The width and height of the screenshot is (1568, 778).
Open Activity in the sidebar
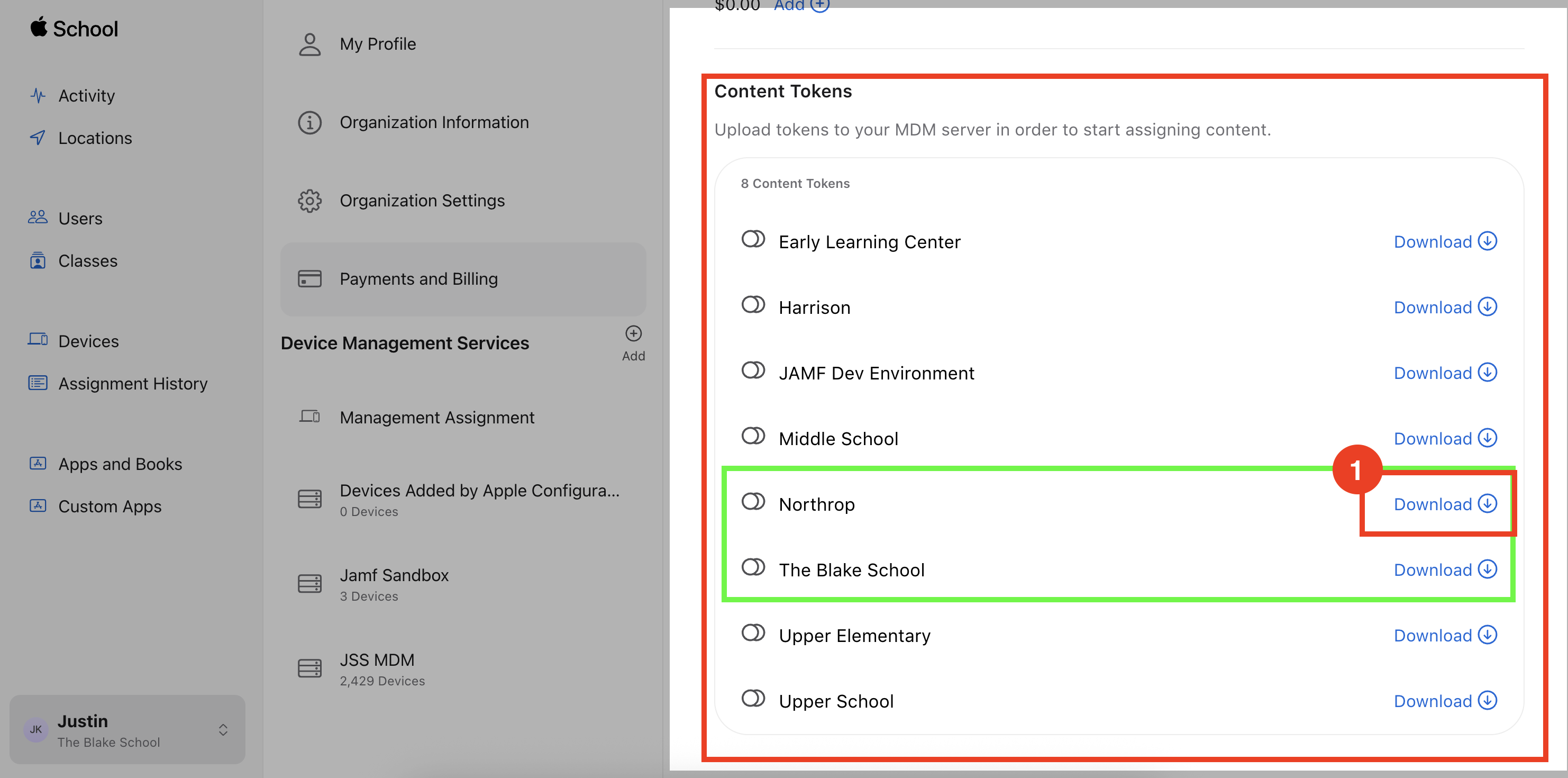coord(86,96)
